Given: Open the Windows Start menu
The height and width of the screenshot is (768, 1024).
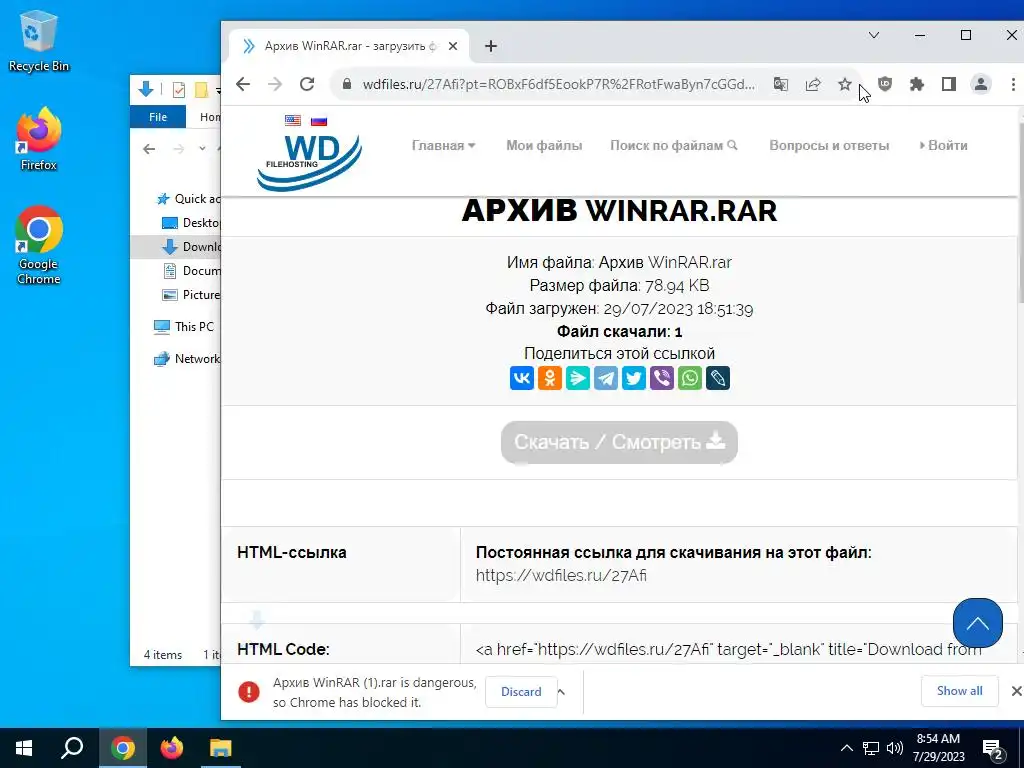Looking at the screenshot, I should (24, 748).
